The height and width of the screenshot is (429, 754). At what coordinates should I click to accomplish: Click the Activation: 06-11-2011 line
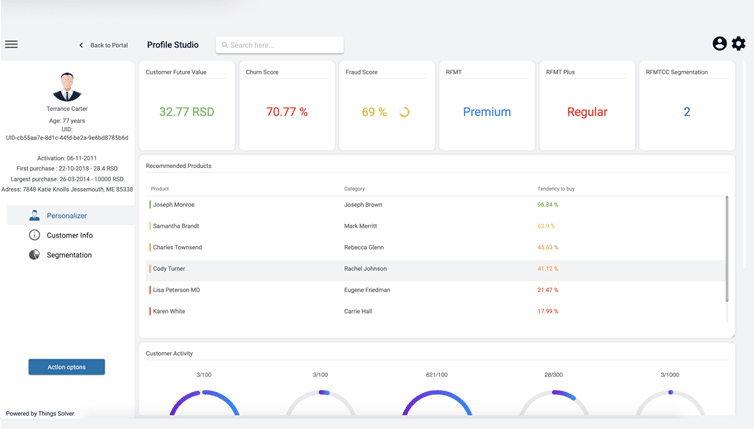click(x=67, y=158)
